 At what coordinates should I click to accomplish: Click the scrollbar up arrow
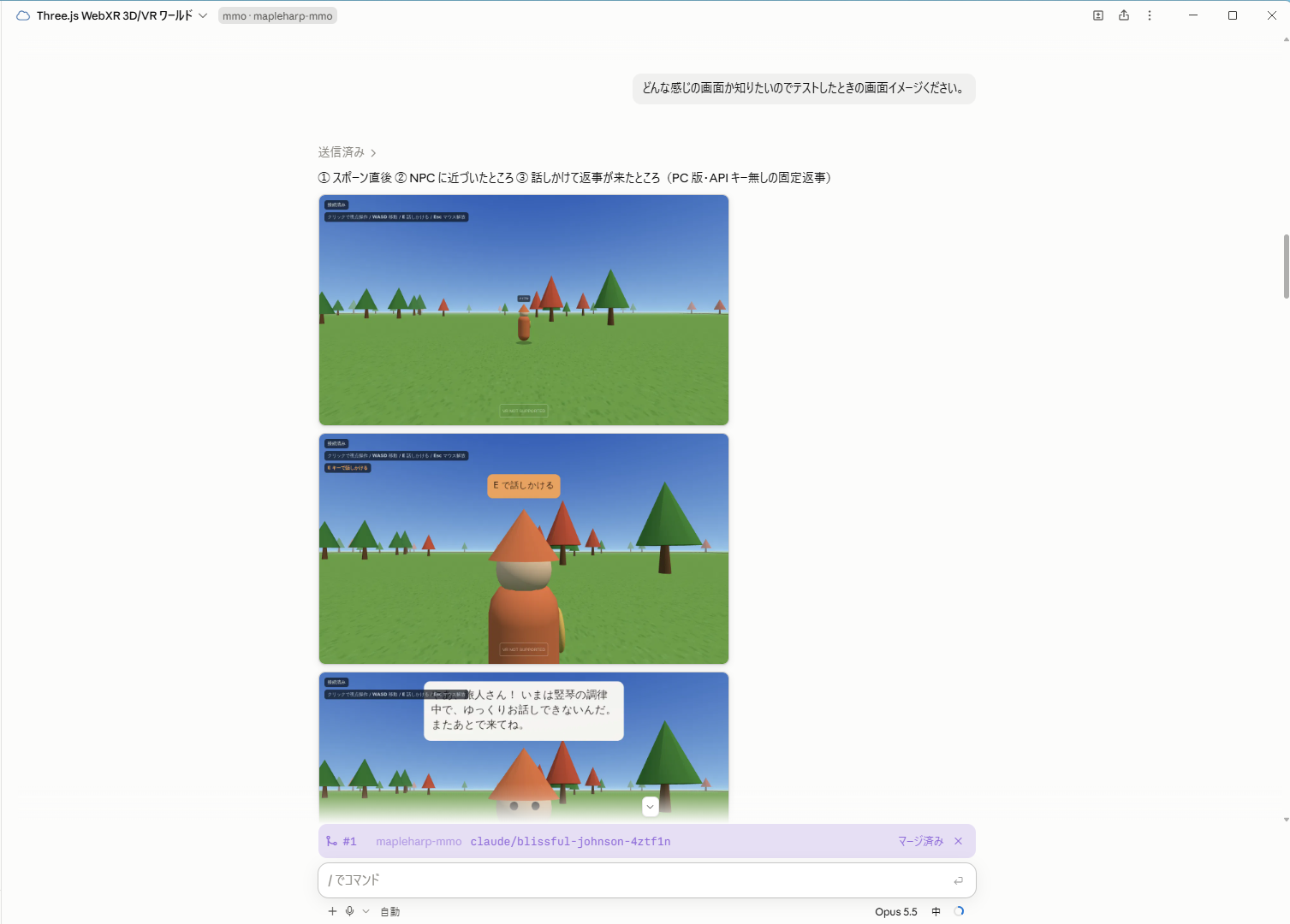(x=1286, y=39)
